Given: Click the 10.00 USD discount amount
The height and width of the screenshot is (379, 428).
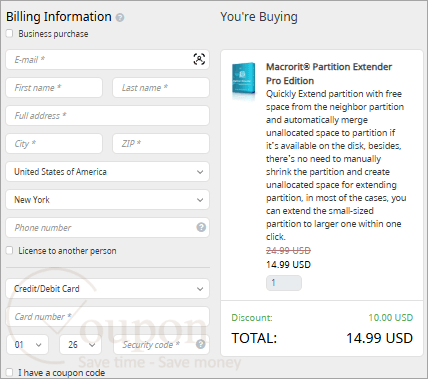Looking at the screenshot, I should pos(390,317).
